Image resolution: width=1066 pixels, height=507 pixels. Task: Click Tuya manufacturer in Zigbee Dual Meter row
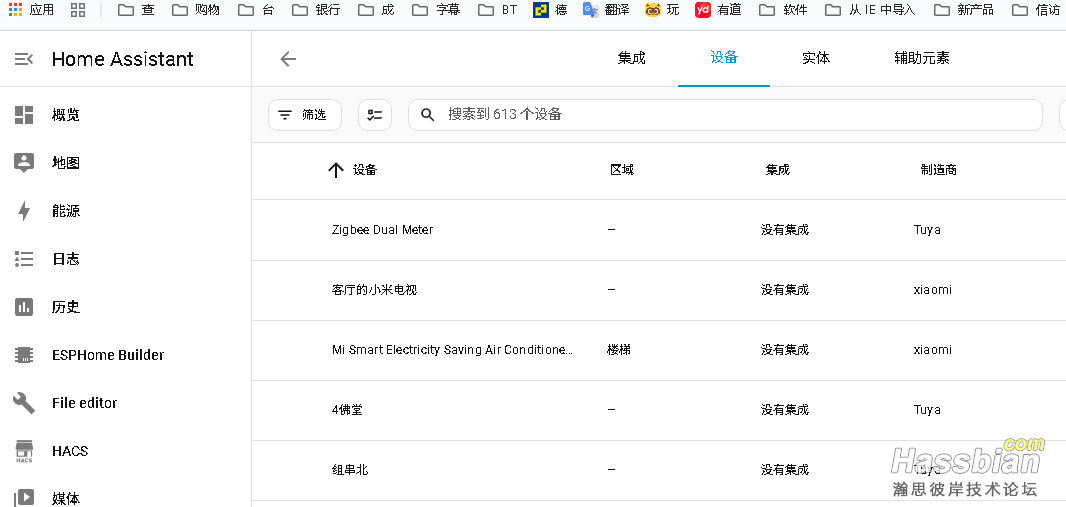point(927,230)
